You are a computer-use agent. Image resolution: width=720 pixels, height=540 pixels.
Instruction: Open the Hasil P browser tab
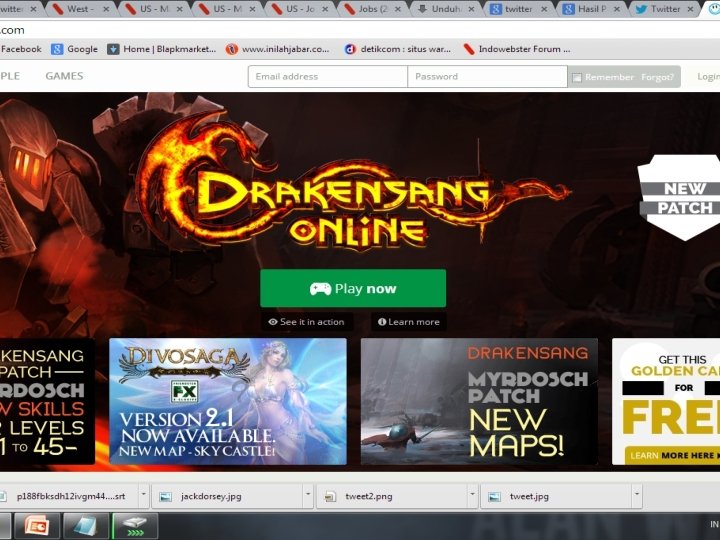pos(591,9)
